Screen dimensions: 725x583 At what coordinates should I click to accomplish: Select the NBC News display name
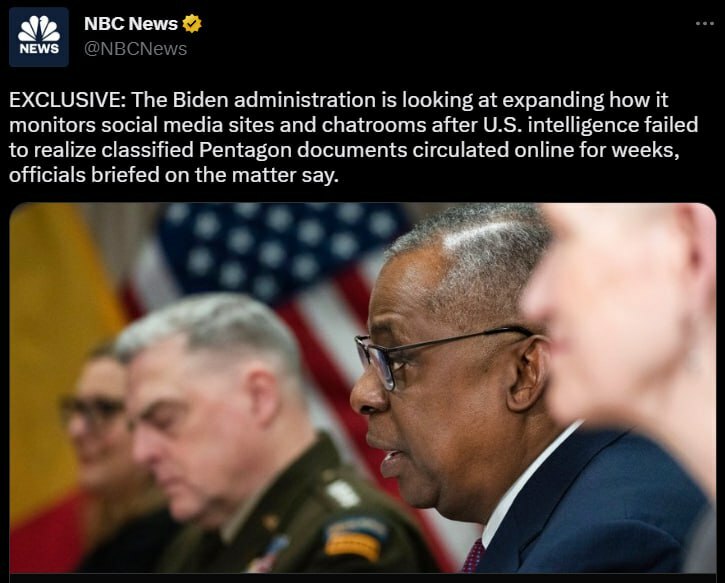coord(131,24)
